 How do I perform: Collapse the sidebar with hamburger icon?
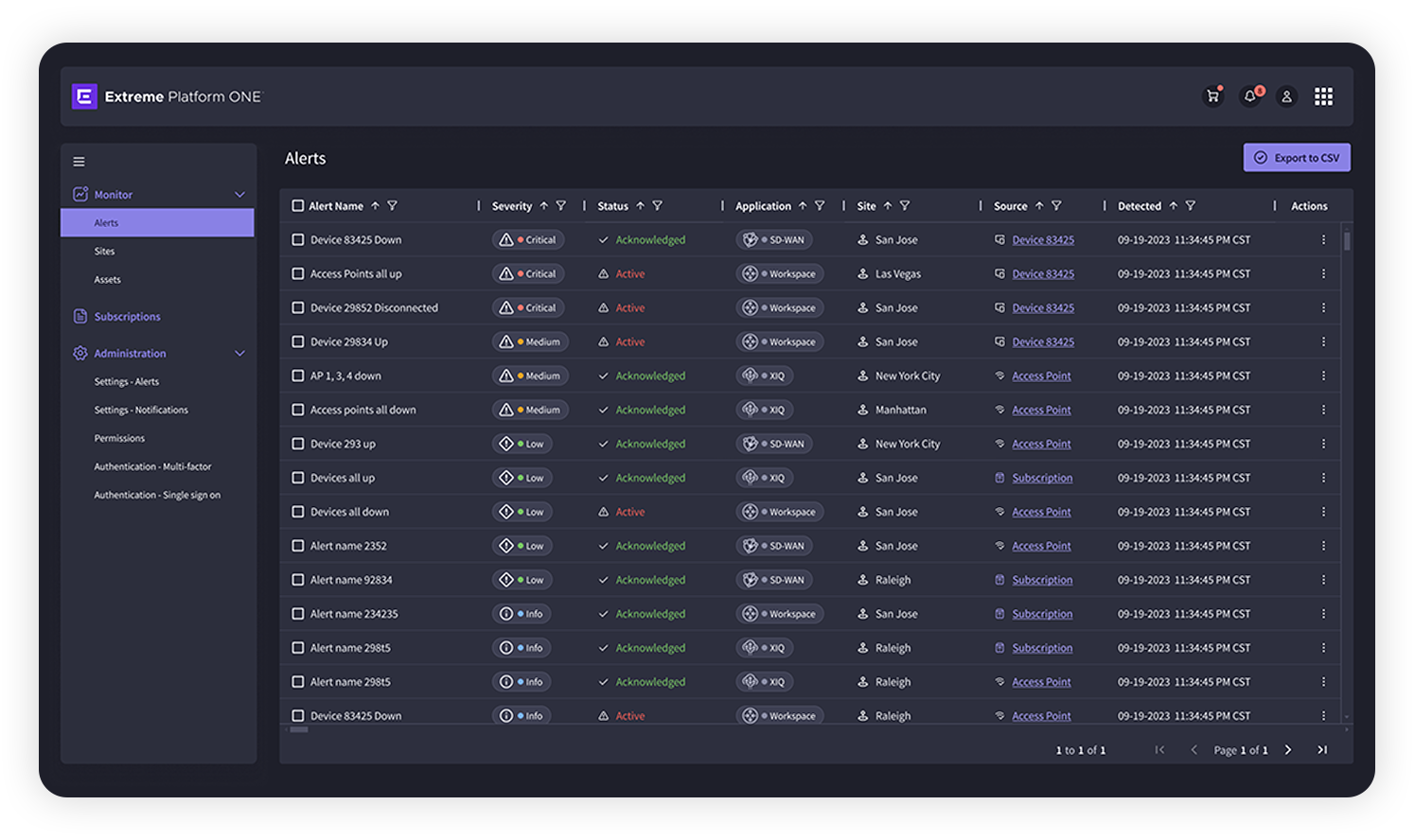80,162
